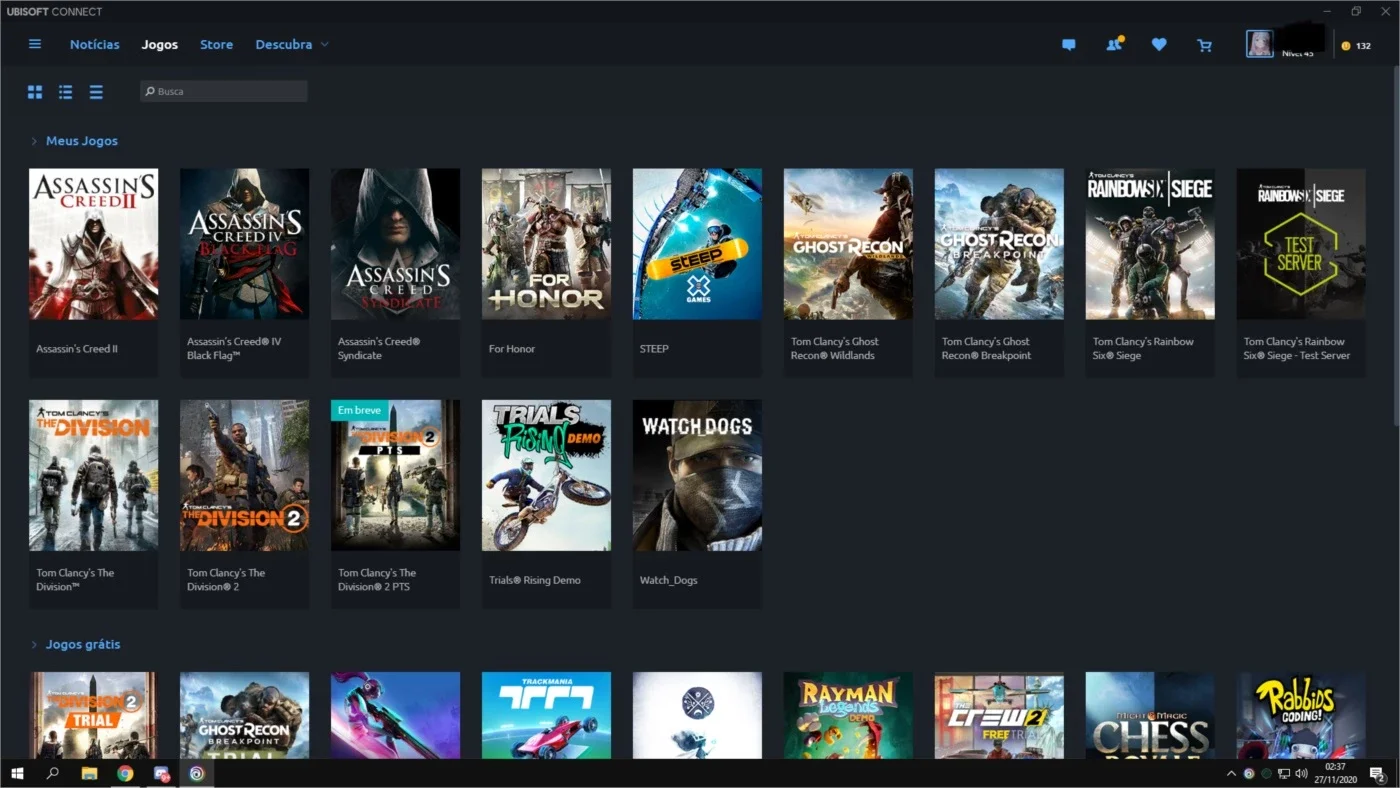The width and height of the screenshot is (1400, 788).
Task: Open Trackmania free game cover
Action: pyautogui.click(x=547, y=715)
